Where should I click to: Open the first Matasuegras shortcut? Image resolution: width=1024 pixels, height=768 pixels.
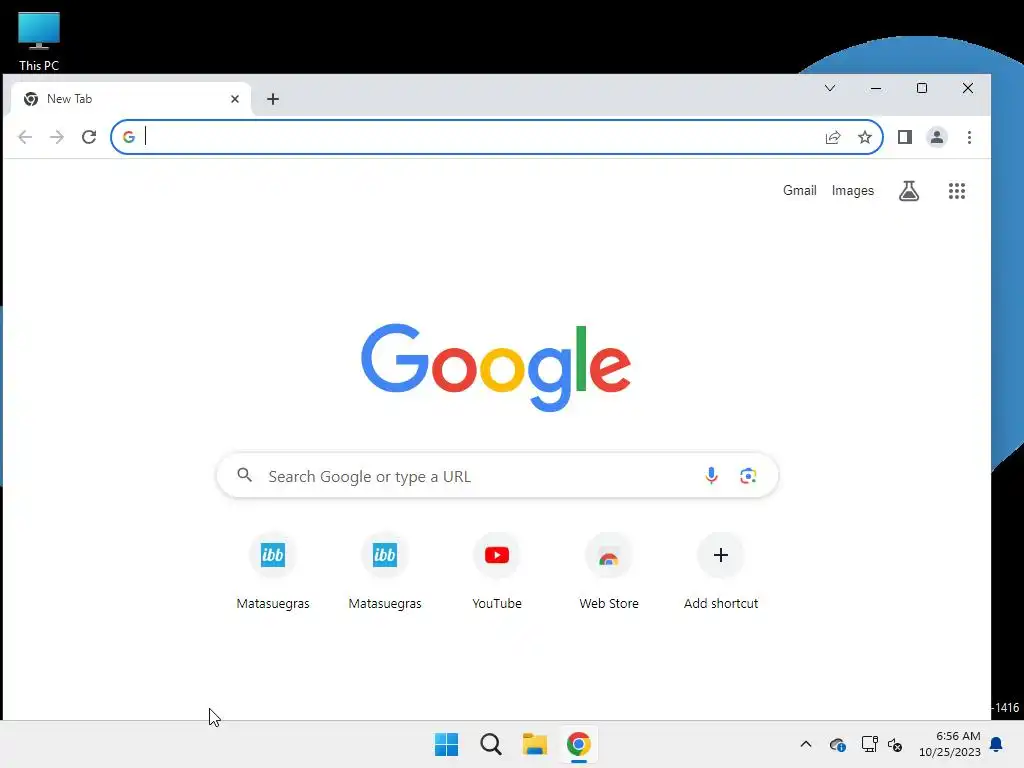273,572
